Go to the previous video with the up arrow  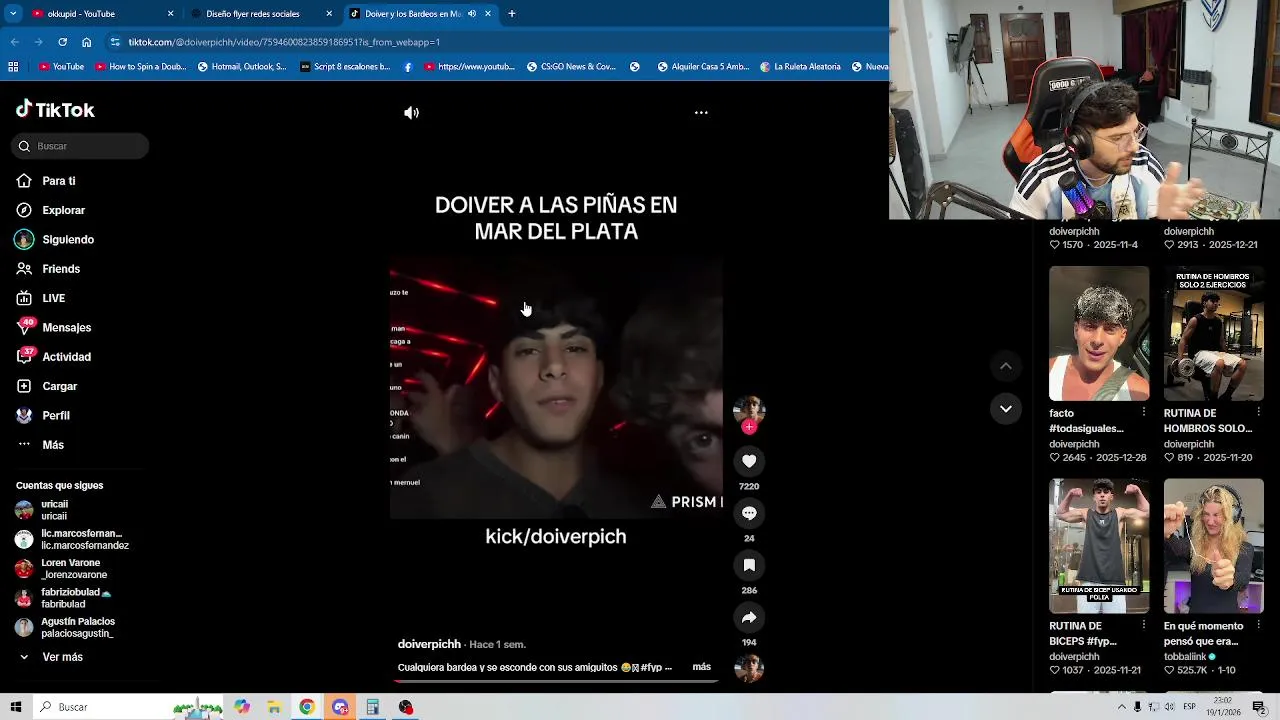pos(1006,366)
